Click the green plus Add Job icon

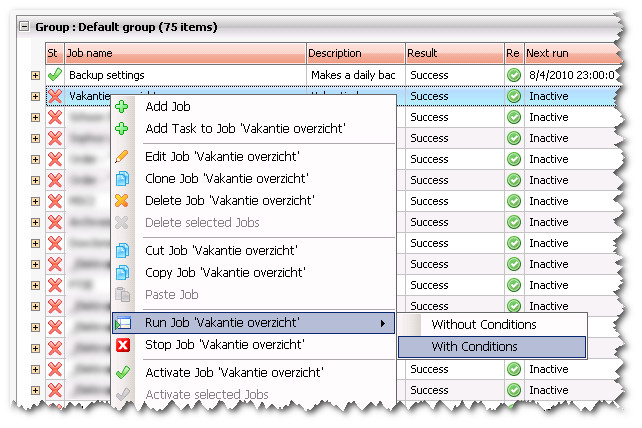click(122, 107)
